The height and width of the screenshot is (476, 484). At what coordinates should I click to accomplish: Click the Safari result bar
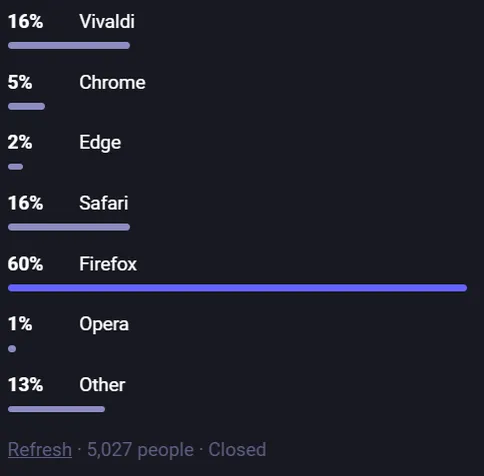pos(69,227)
